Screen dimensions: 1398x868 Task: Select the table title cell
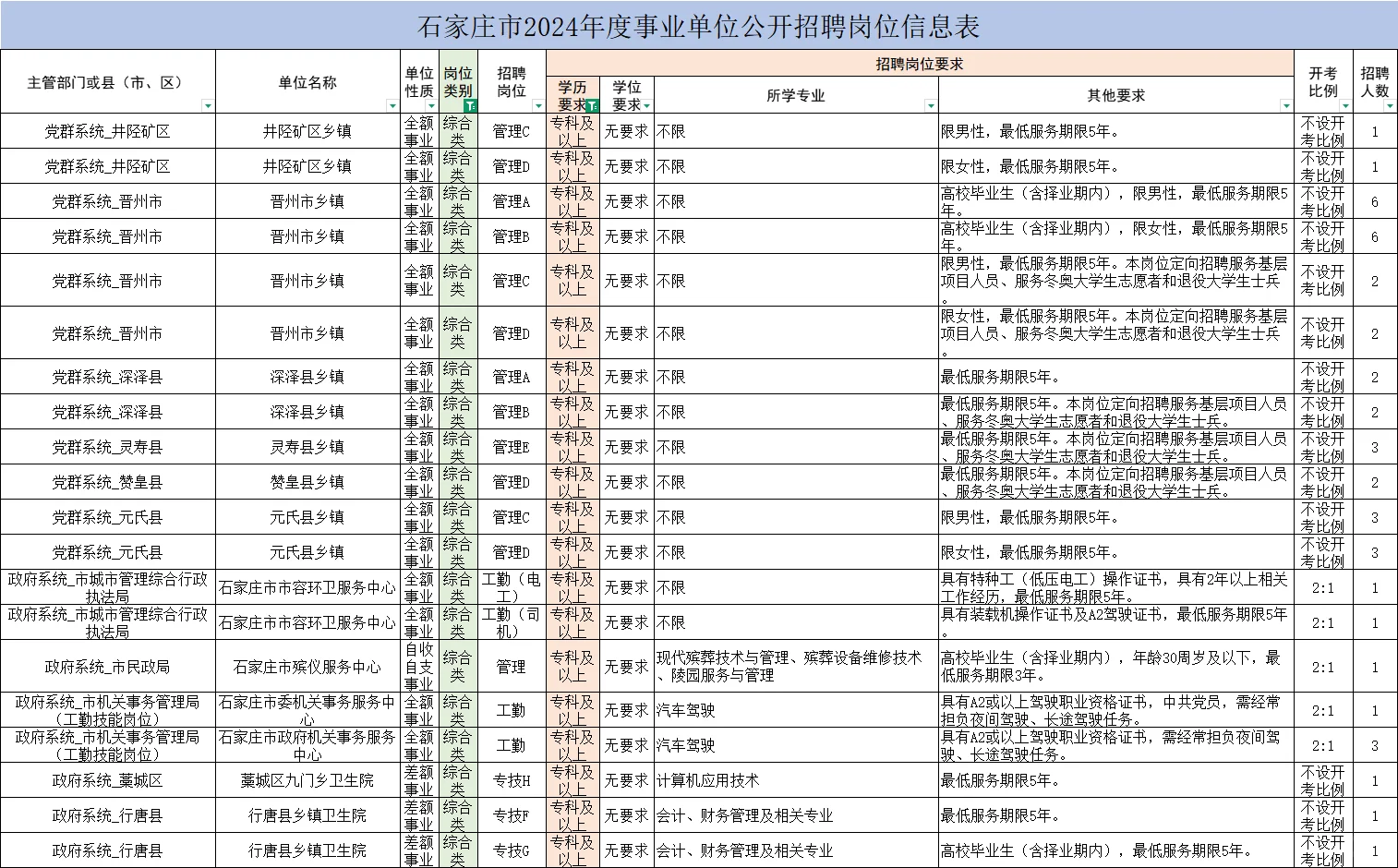(699, 25)
